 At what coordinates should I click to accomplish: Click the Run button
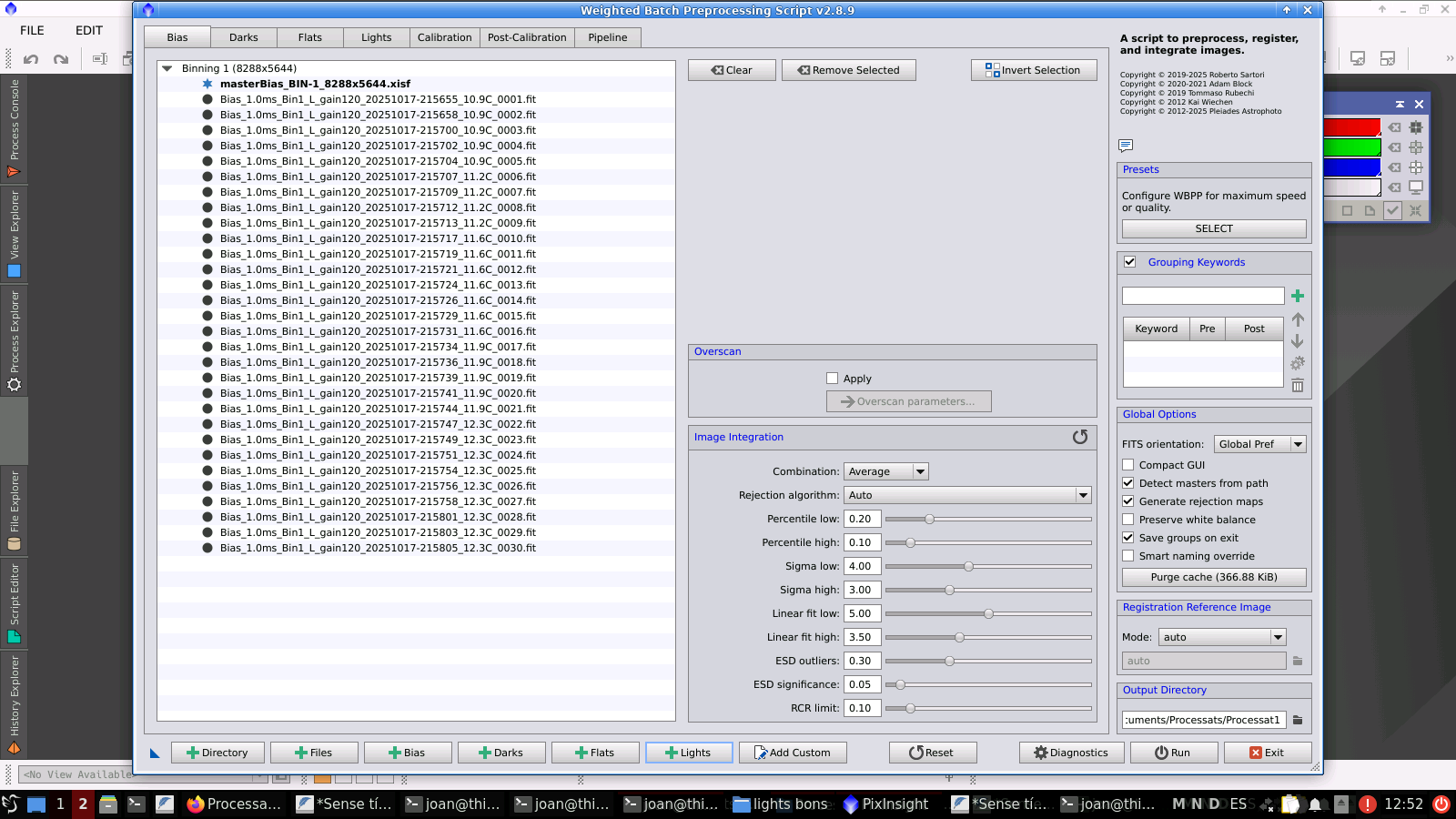point(1172,753)
